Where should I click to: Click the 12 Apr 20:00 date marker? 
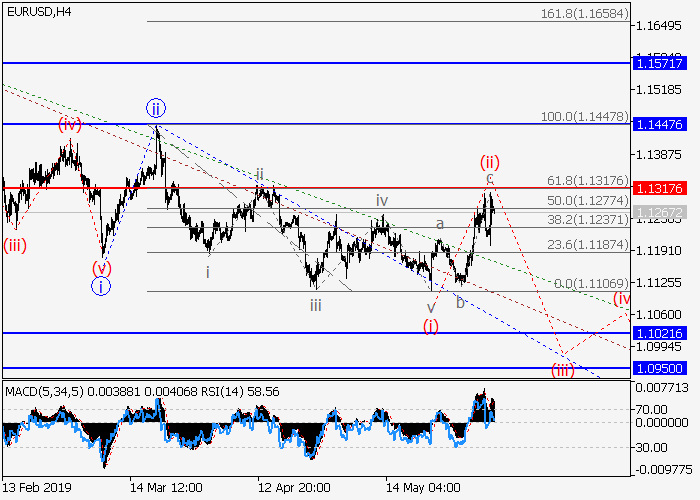coord(294,487)
